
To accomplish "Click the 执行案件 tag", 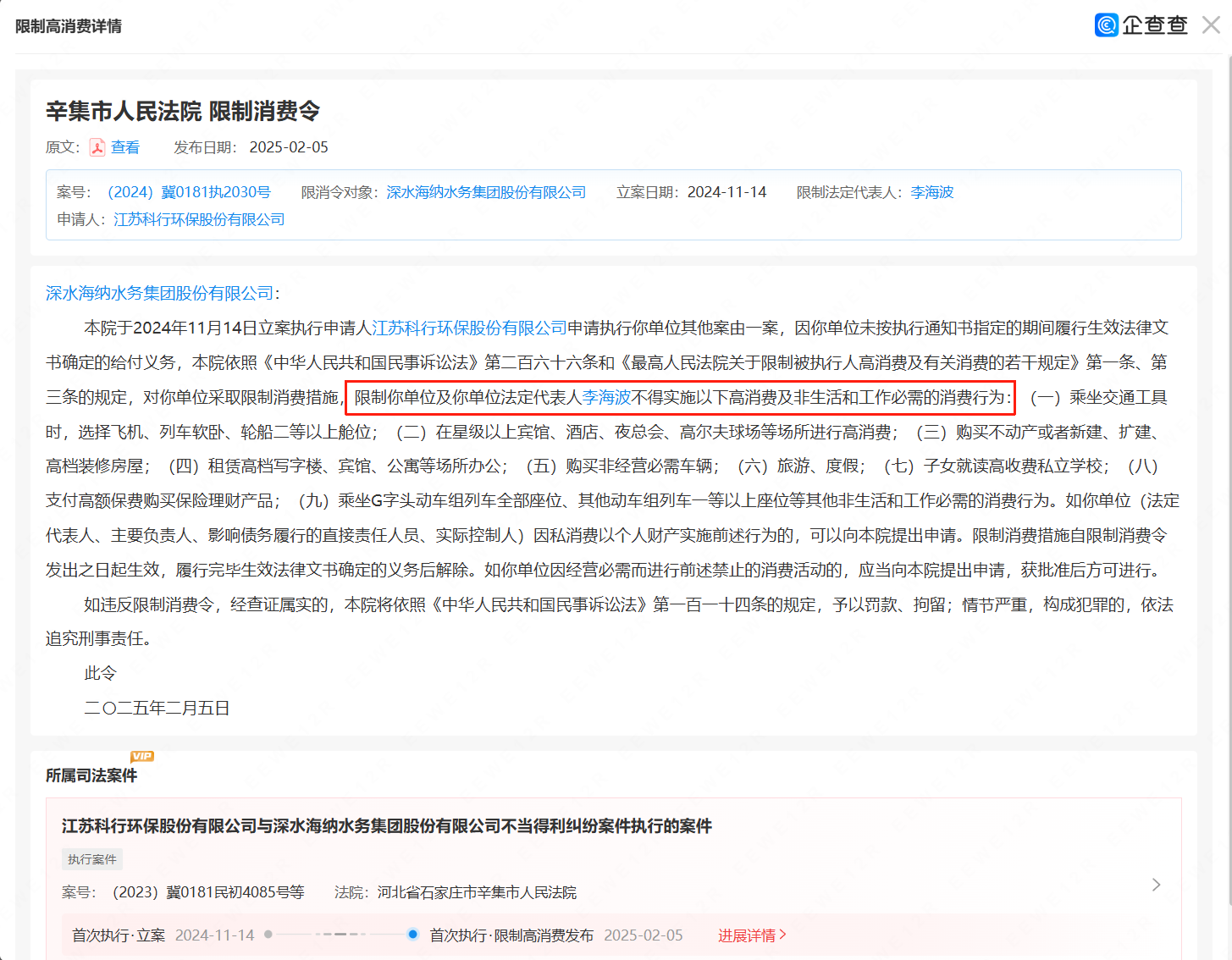I will coord(92,859).
